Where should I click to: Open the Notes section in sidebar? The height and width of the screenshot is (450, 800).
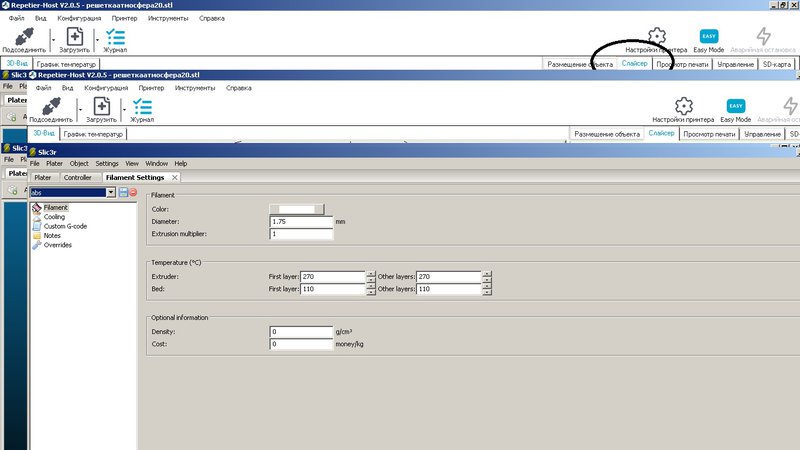coord(52,236)
